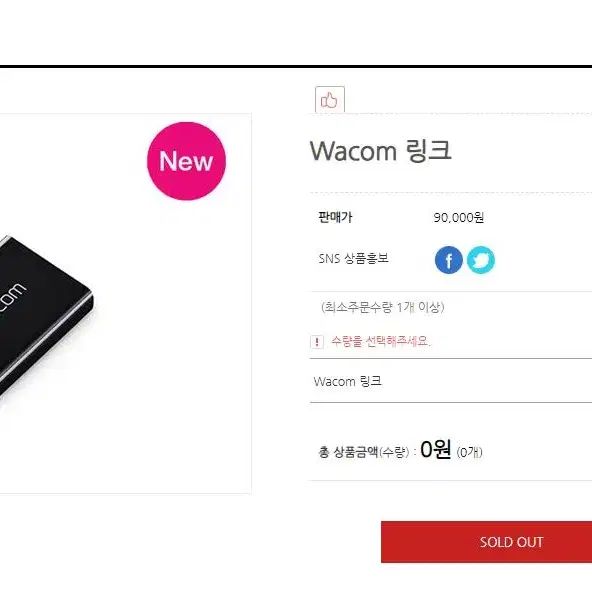Screen dimensions: 592x592
Task: Click the pink New badge
Action: pos(186,161)
